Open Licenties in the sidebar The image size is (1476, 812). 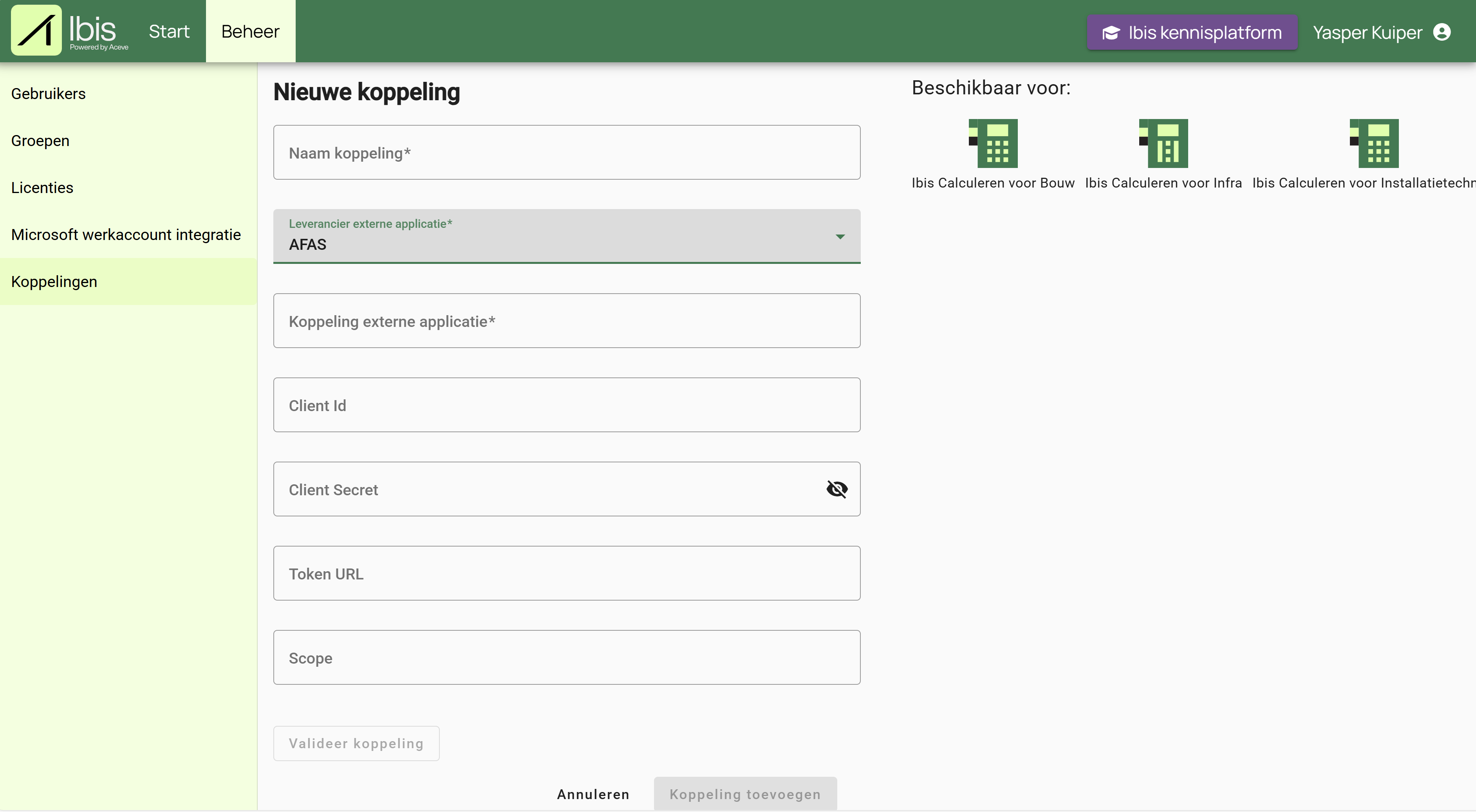click(x=42, y=187)
